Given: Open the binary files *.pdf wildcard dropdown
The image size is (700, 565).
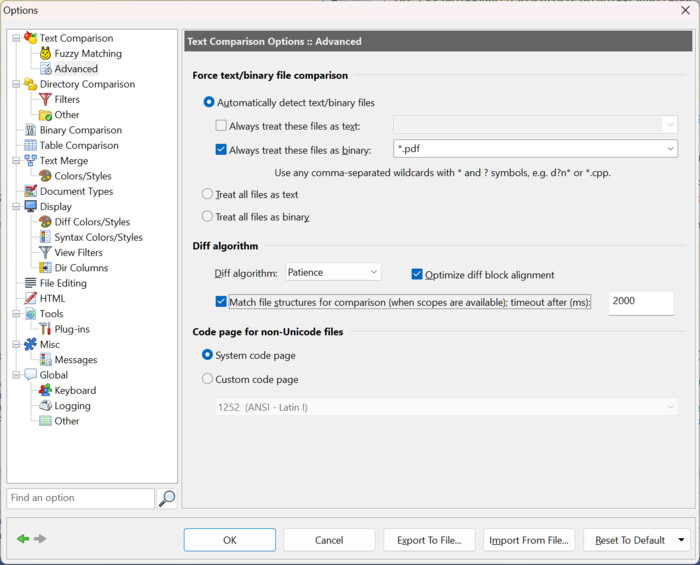Looking at the screenshot, I should [x=670, y=149].
